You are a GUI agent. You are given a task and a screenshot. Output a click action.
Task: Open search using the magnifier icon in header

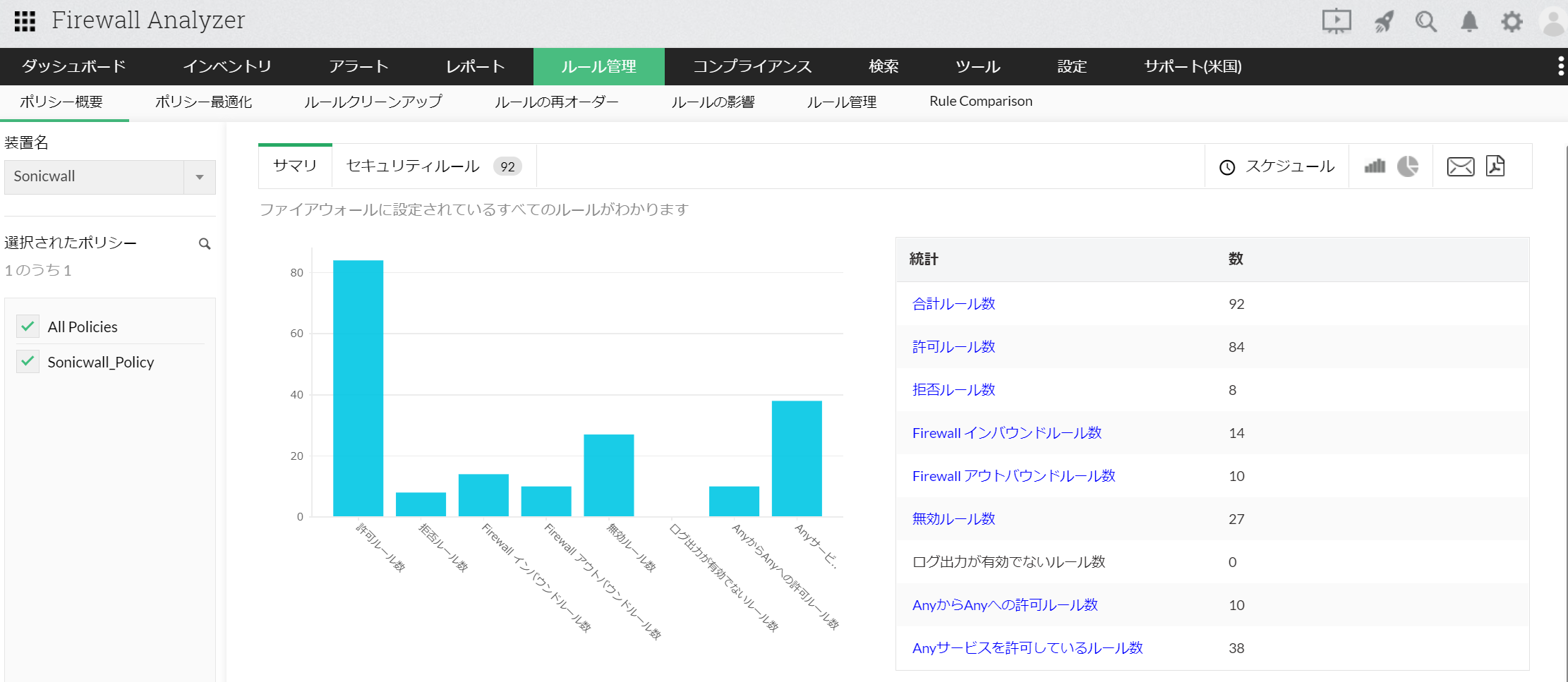[1425, 22]
